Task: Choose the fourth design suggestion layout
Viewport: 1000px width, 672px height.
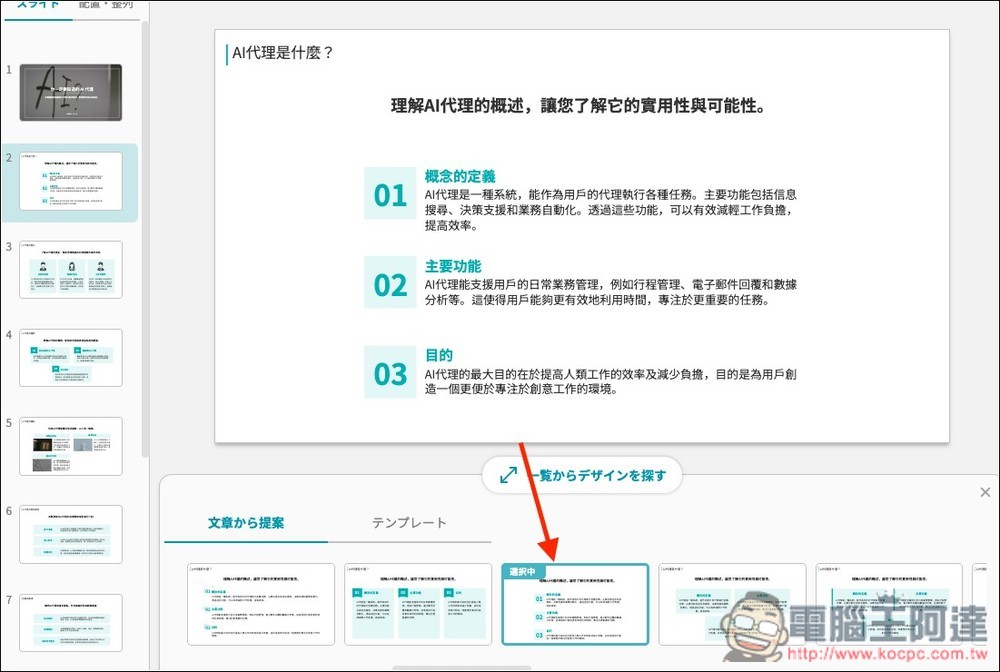Action: coord(732,604)
